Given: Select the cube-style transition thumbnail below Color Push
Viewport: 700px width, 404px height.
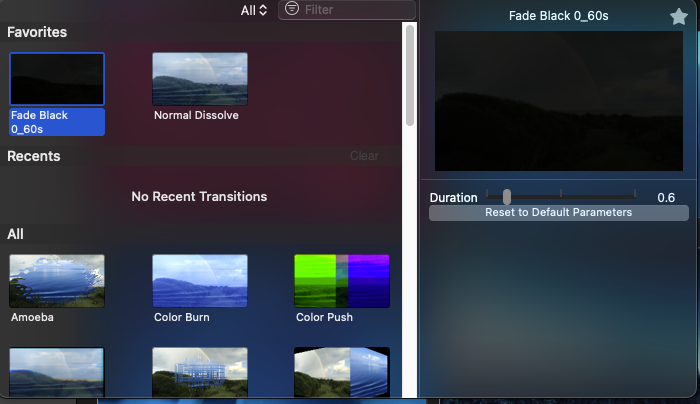Looking at the screenshot, I should [342, 372].
